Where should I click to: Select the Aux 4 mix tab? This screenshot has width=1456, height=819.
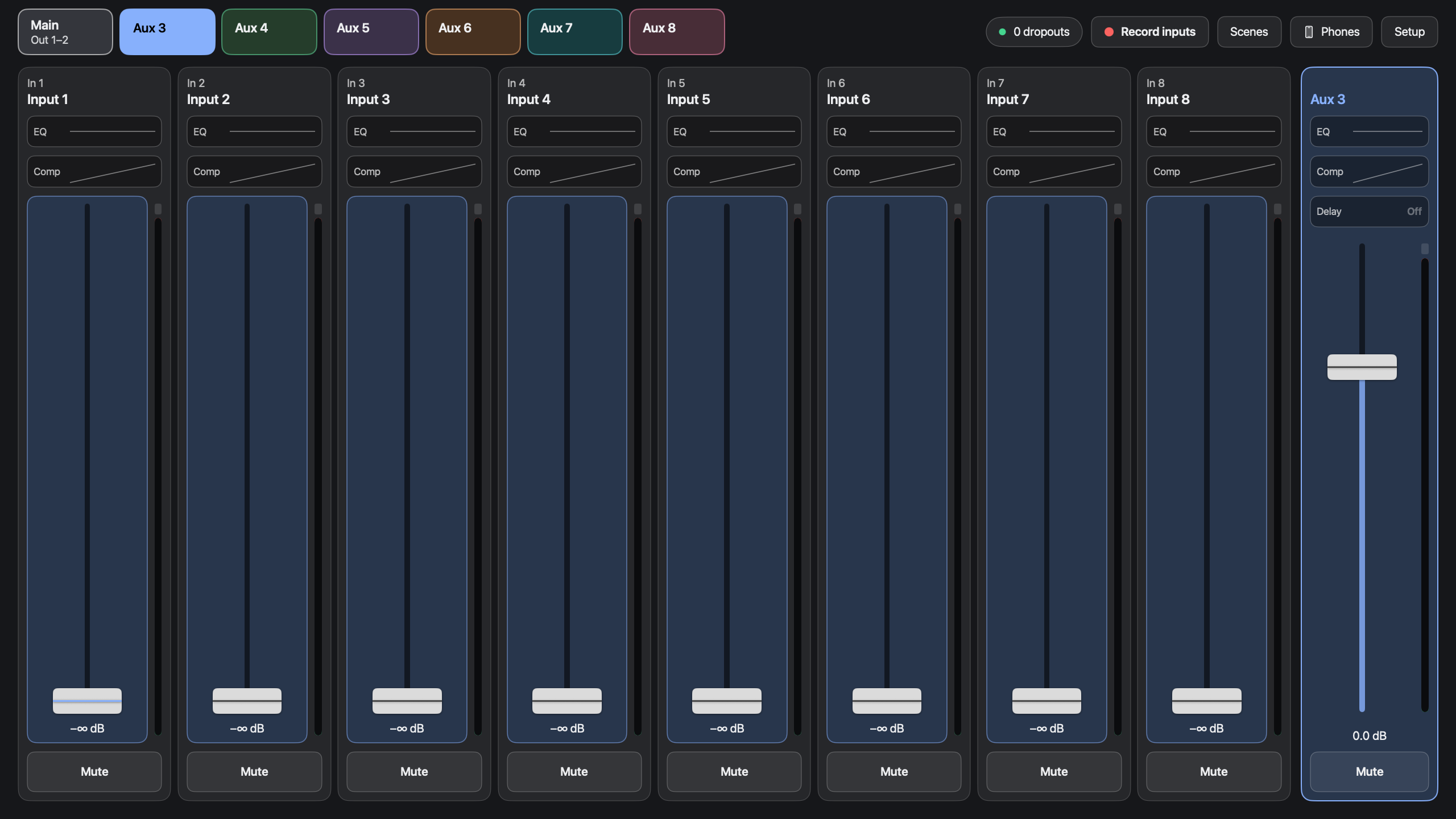tap(269, 32)
